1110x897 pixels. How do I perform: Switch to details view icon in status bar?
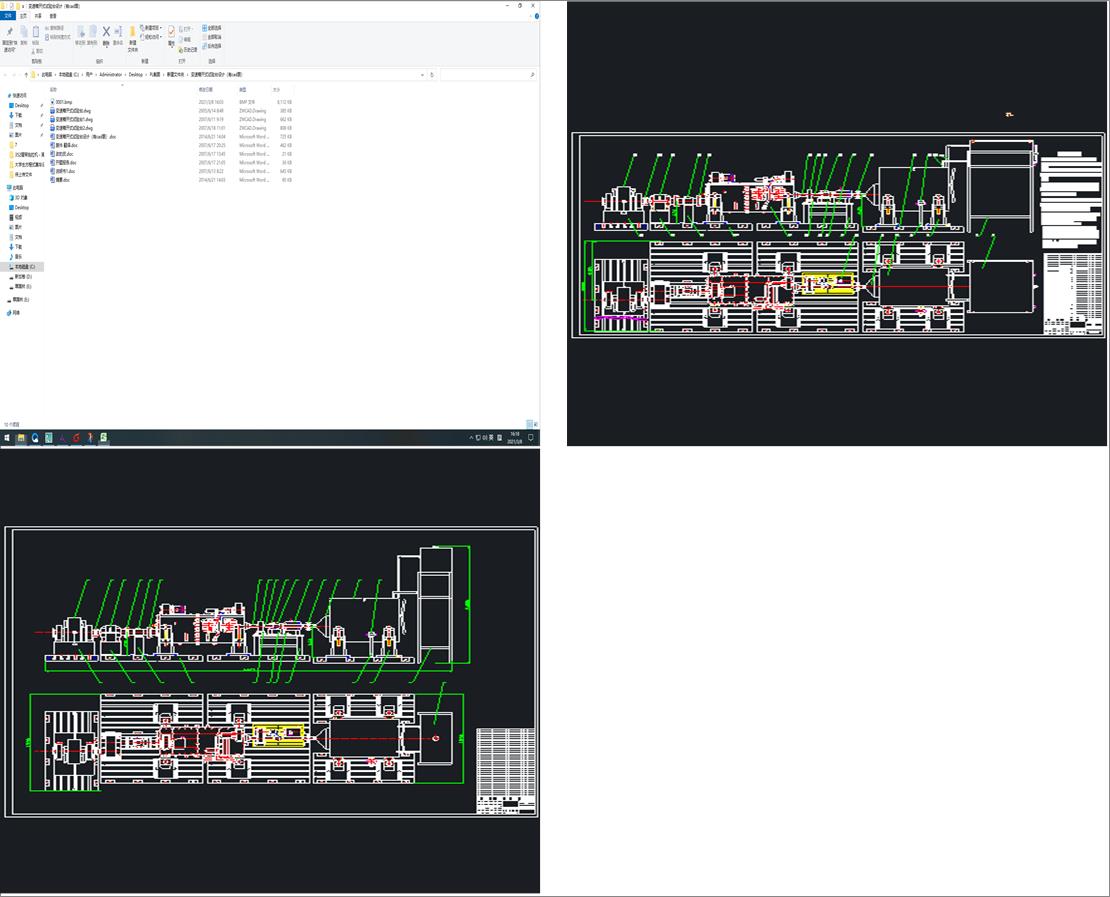tap(530, 424)
